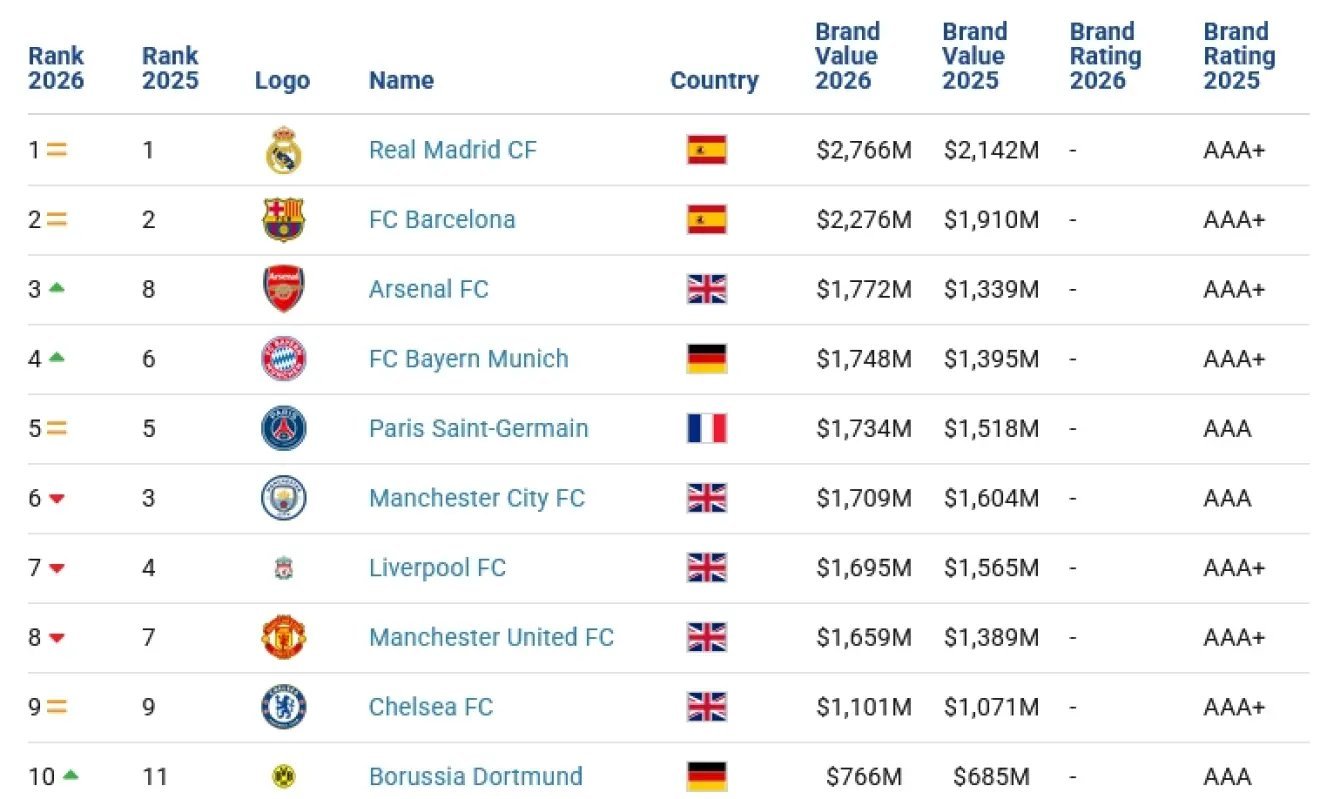The image size is (1320, 799).
Task: Click the German flag beside FC Bayern Munich
Action: pyautogui.click(x=706, y=358)
